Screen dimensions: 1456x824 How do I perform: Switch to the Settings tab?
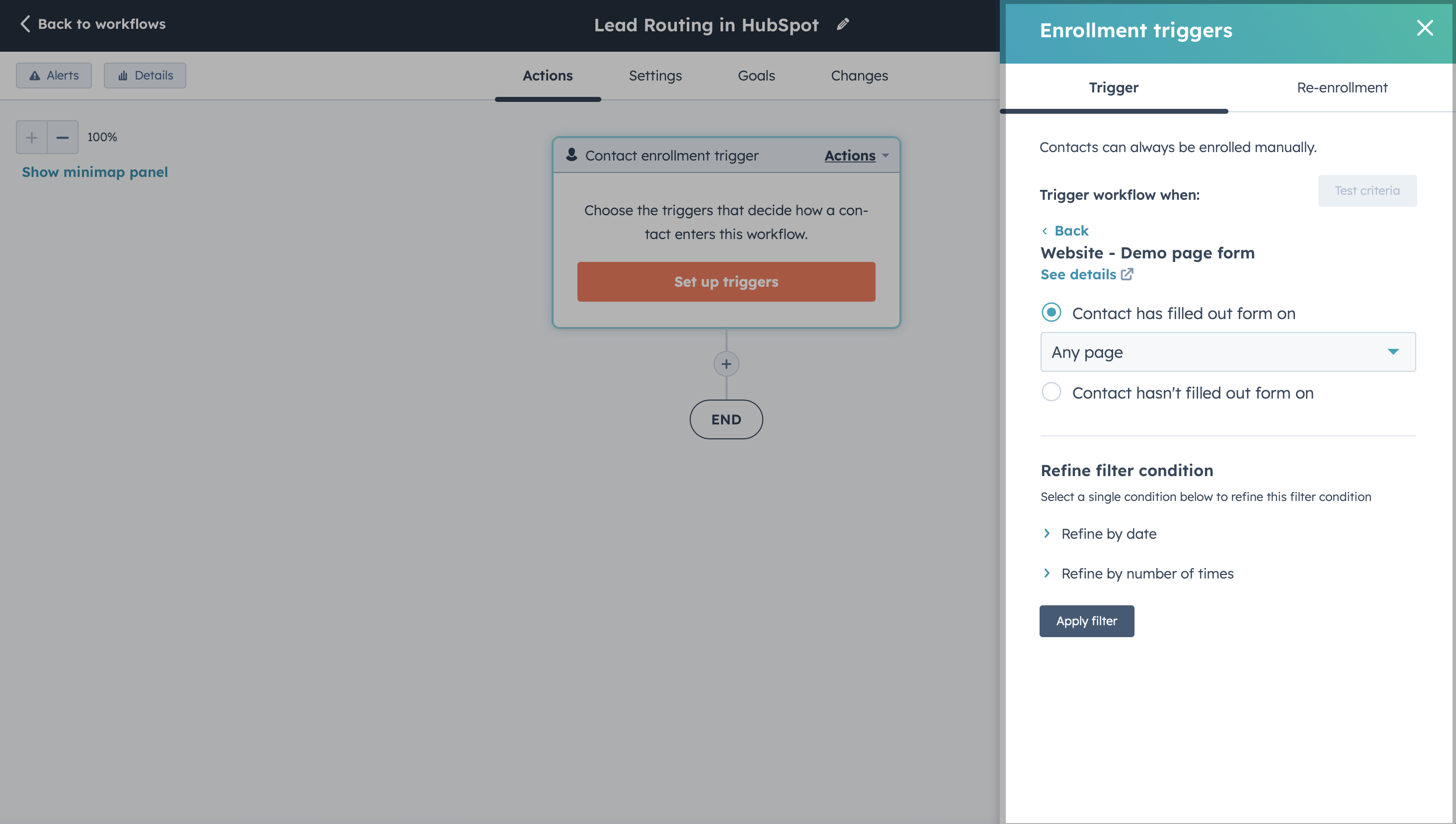[655, 76]
